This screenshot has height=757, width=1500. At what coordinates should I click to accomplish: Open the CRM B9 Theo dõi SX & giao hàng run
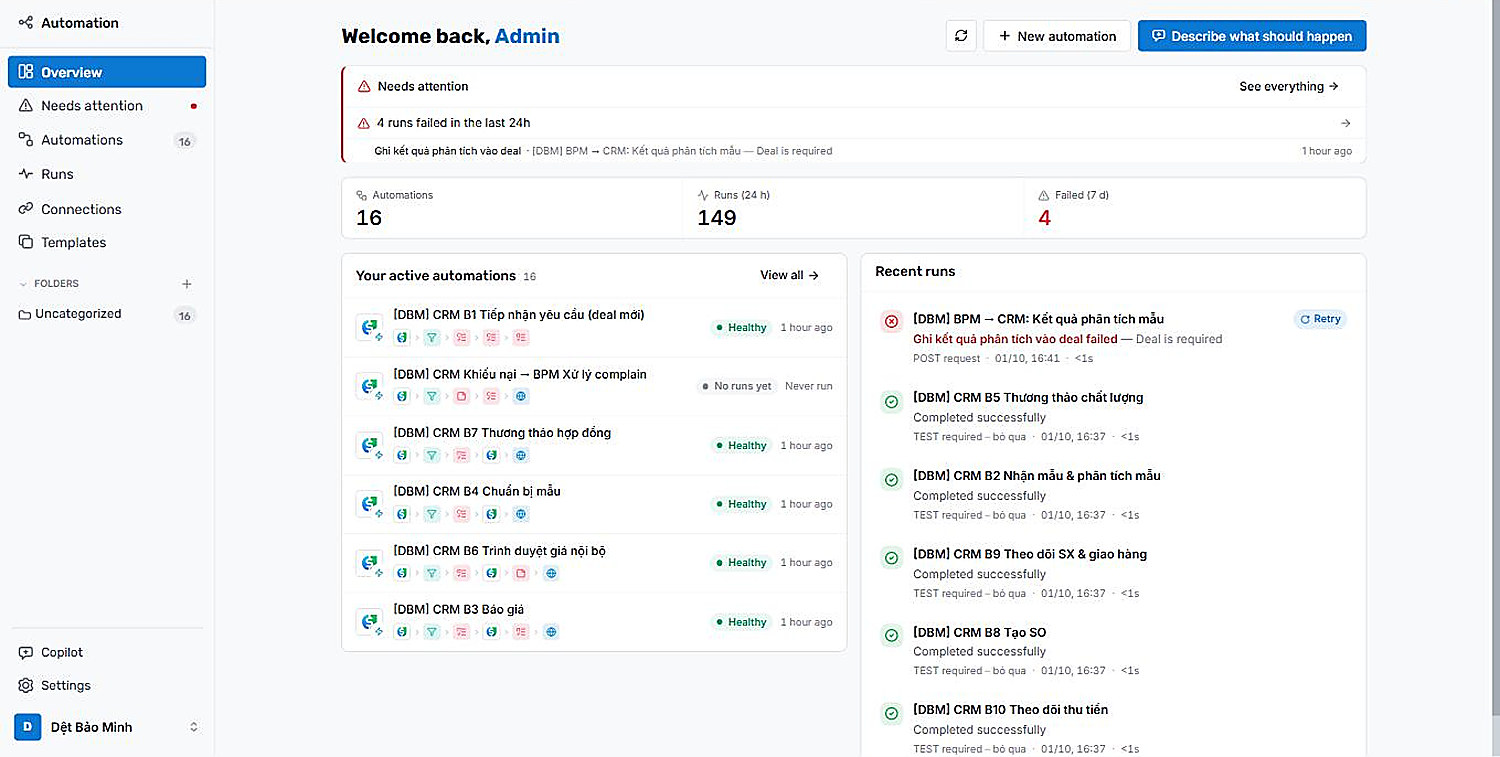click(x=1113, y=573)
